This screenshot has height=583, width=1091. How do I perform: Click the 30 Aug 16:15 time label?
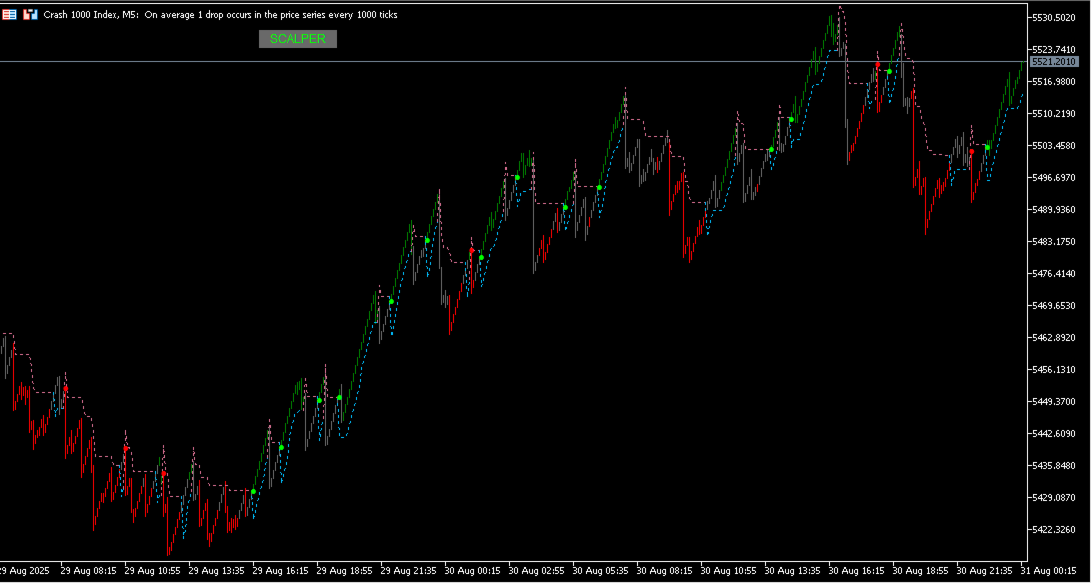(x=857, y=570)
